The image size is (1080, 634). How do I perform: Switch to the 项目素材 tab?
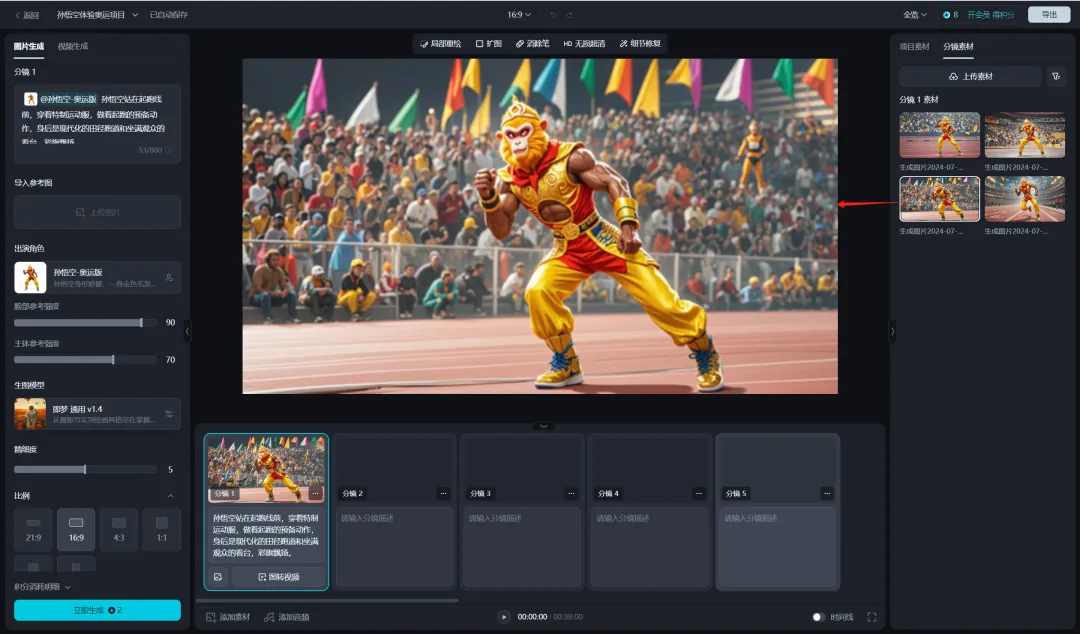[914, 46]
